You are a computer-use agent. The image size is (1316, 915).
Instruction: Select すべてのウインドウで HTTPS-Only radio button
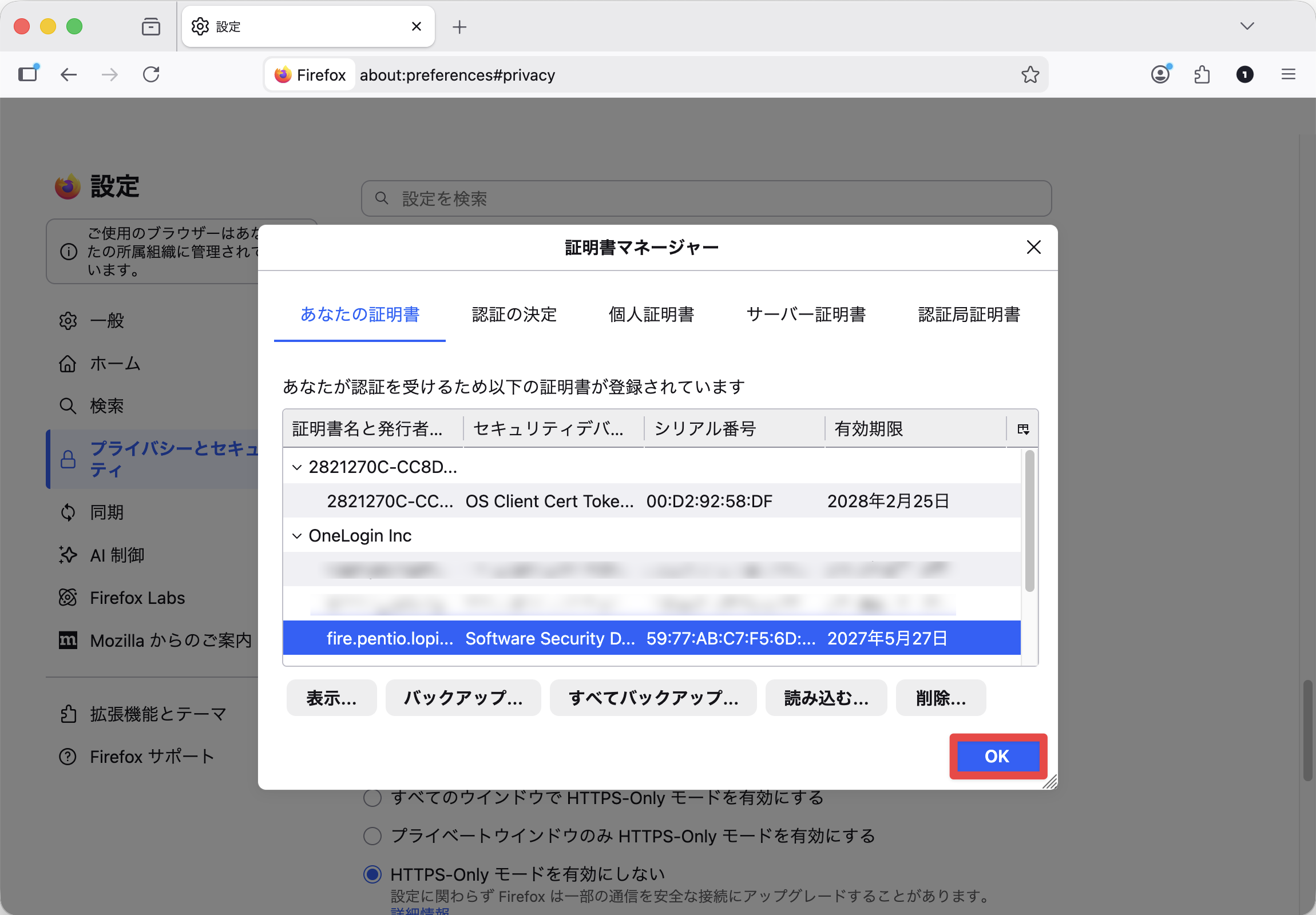point(372,798)
